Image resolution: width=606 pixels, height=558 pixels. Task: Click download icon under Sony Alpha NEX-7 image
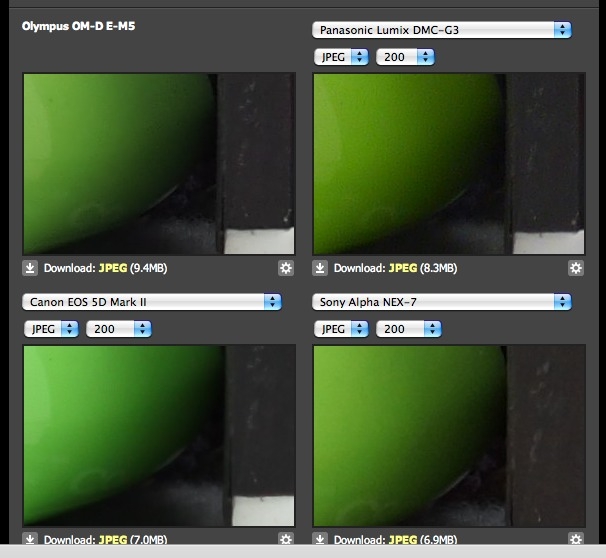pyautogui.click(x=320, y=538)
